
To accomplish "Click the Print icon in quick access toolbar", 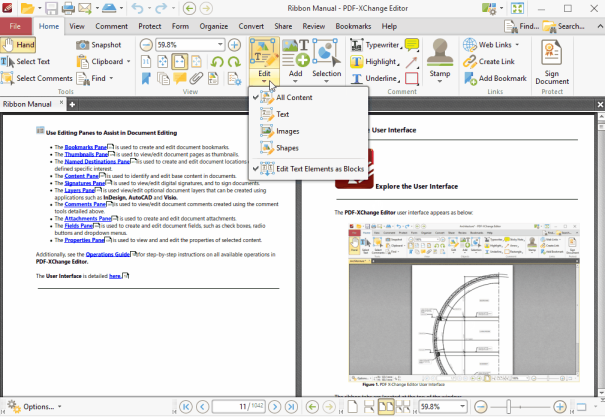I will tap(68, 8).
